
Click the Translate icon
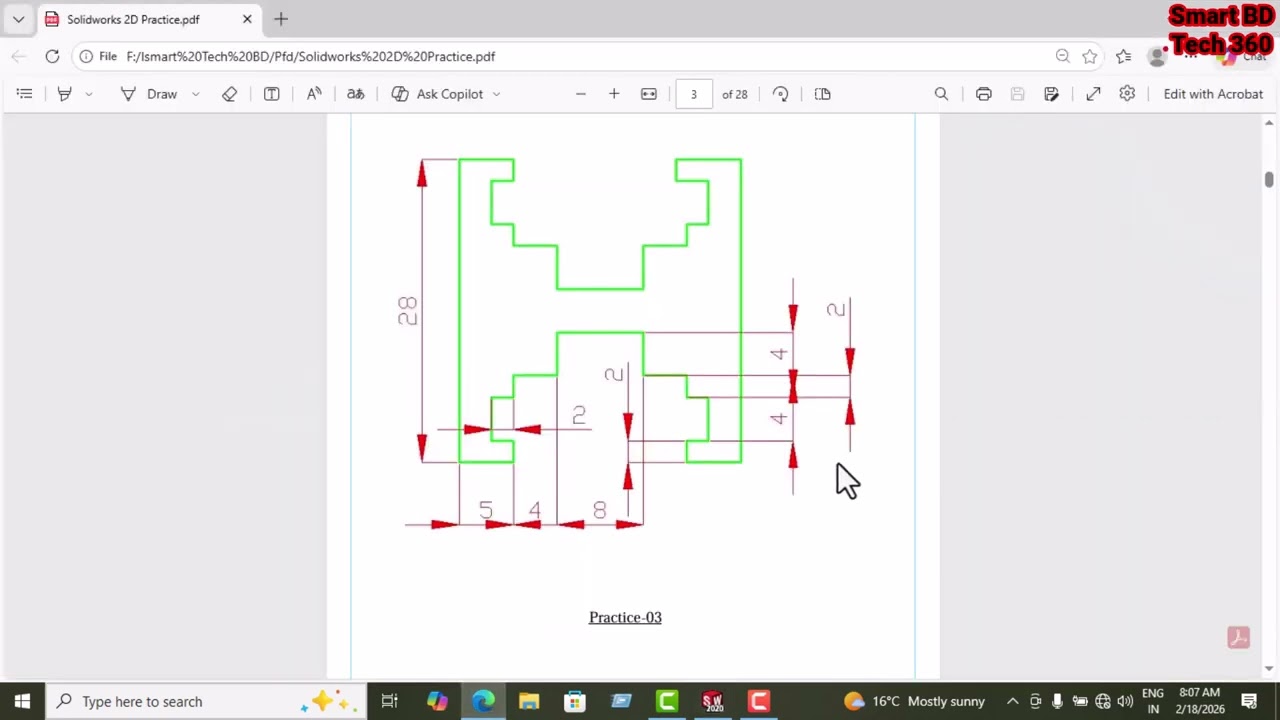point(355,94)
